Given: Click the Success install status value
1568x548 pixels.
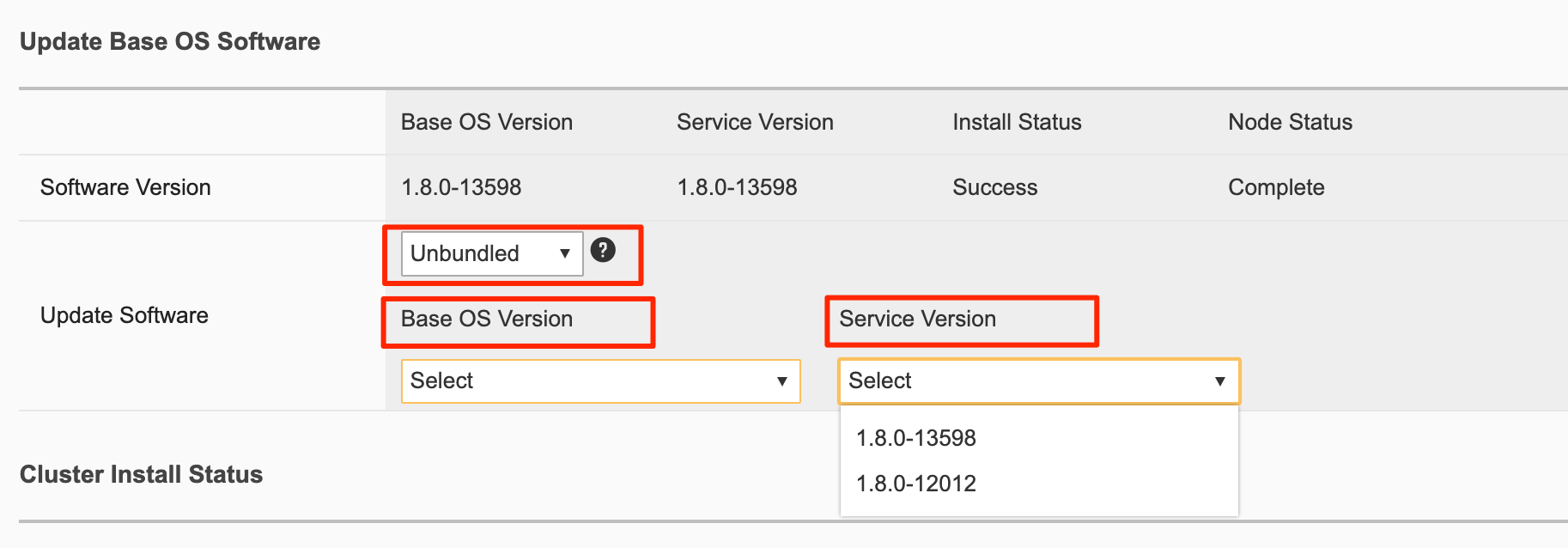Looking at the screenshot, I should pyautogui.click(x=994, y=187).
